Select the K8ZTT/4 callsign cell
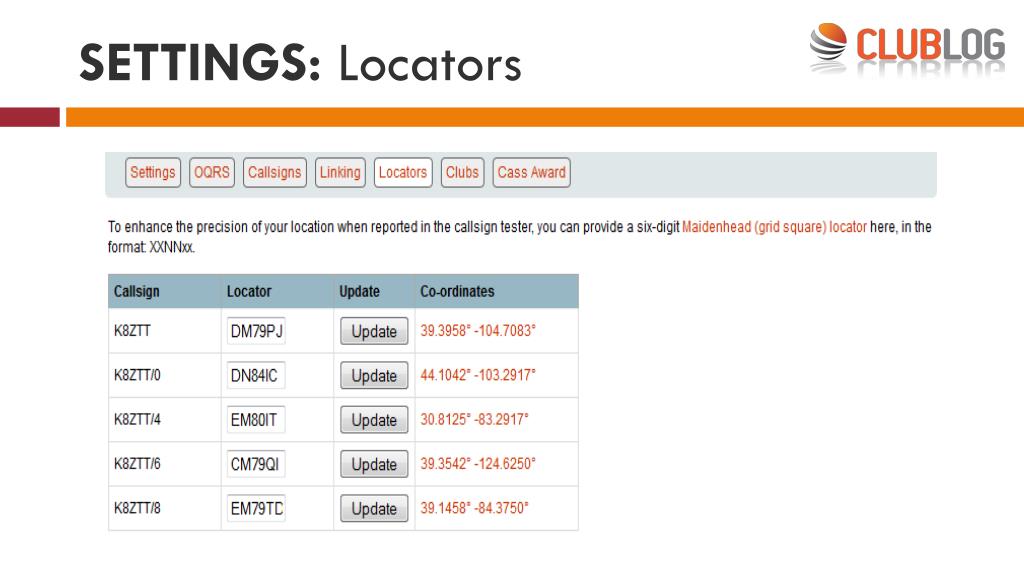The image size is (1024, 576). pos(165,420)
